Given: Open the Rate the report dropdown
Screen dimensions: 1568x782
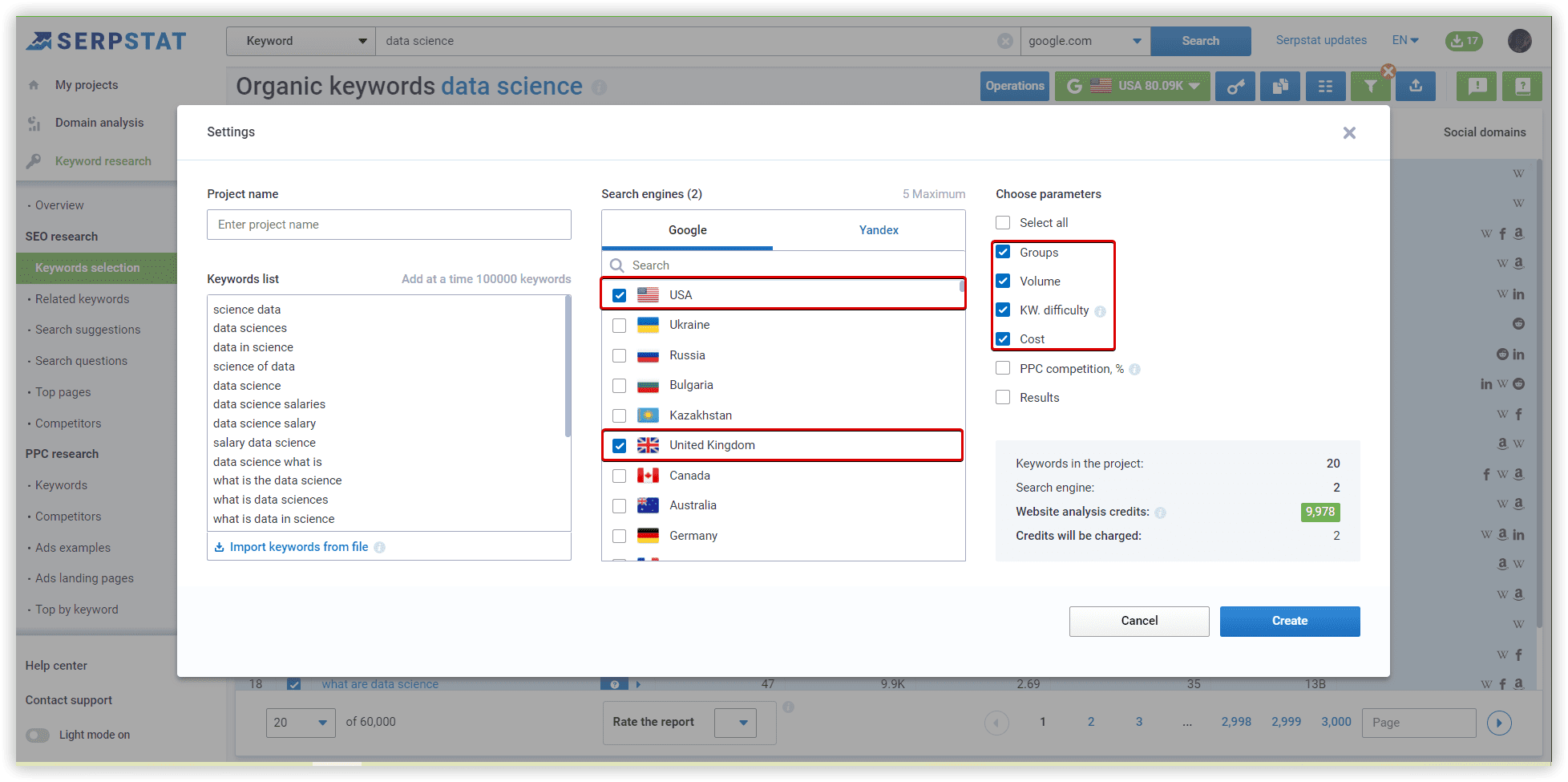Looking at the screenshot, I should [735, 722].
